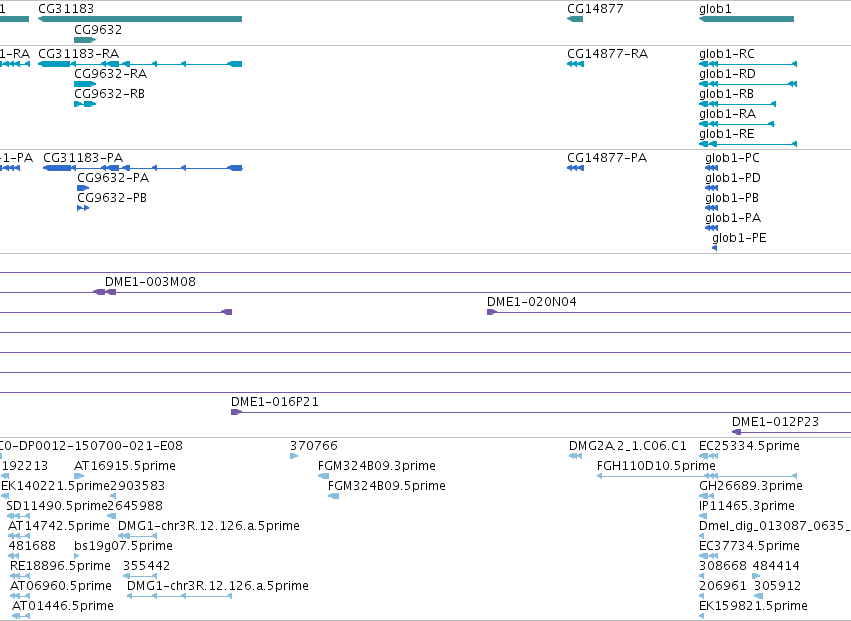
Task: Click EST 192213 label
Action: (x=25, y=466)
